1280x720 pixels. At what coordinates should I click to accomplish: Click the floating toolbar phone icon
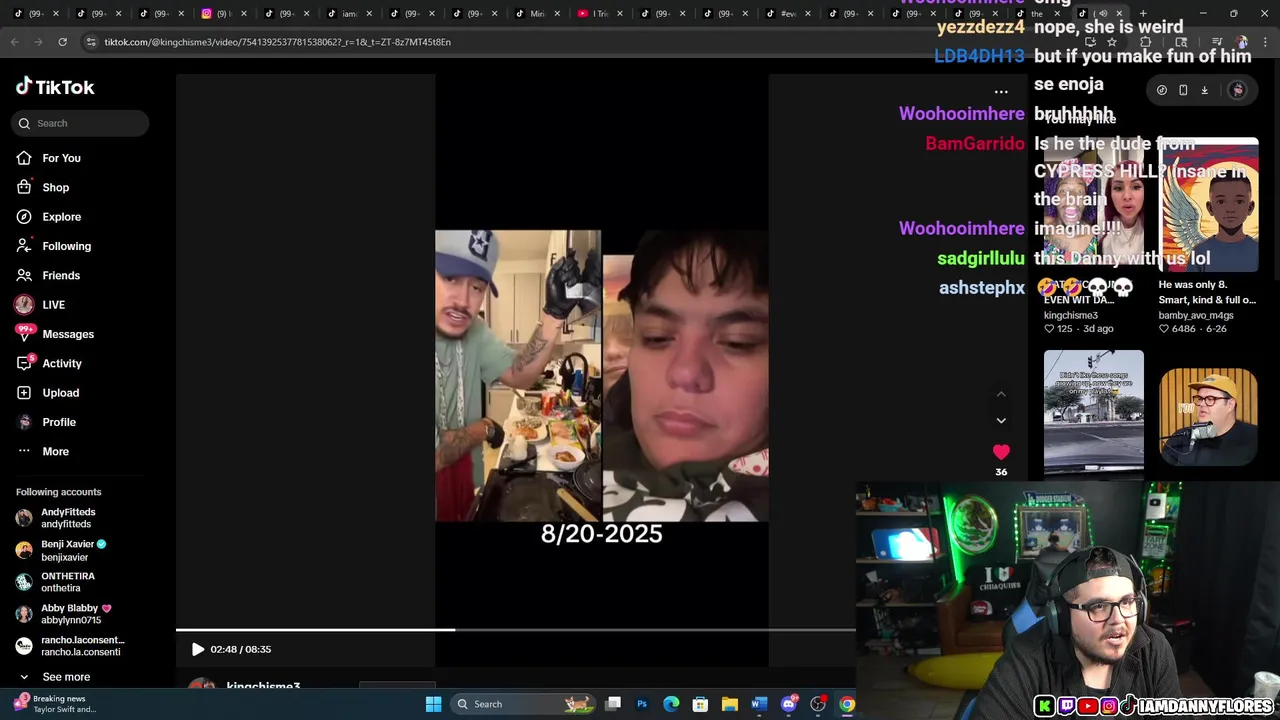pos(1183,90)
